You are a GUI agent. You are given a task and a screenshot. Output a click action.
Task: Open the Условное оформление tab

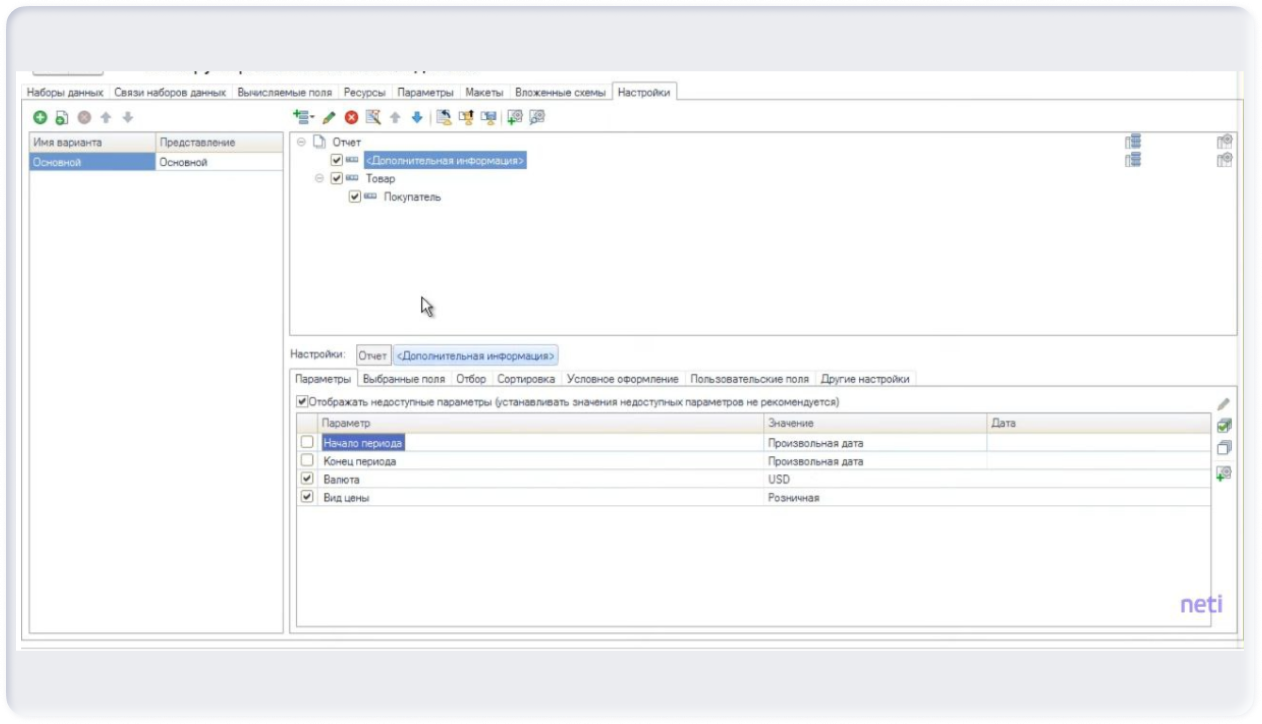pyautogui.click(x=622, y=379)
